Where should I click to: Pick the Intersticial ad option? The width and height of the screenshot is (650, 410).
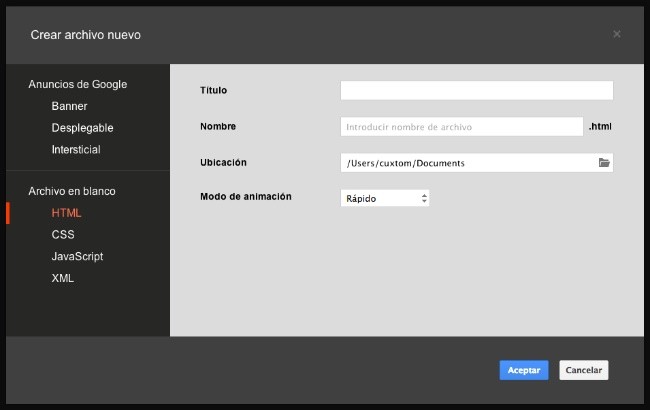point(76,150)
